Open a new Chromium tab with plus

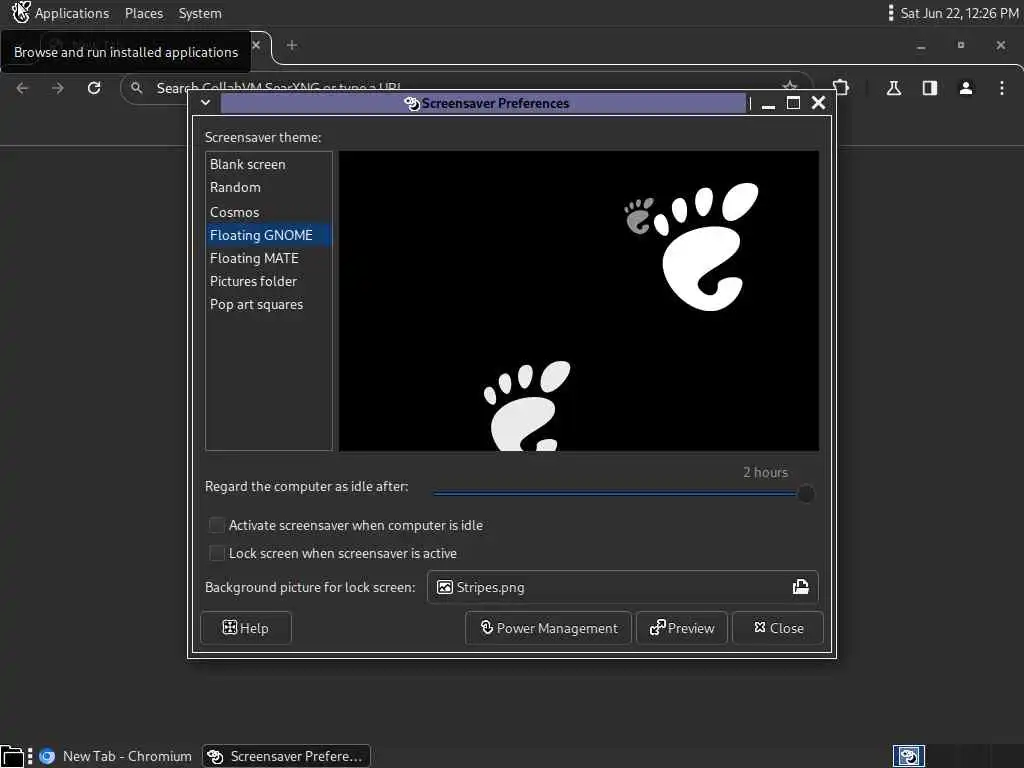(292, 45)
